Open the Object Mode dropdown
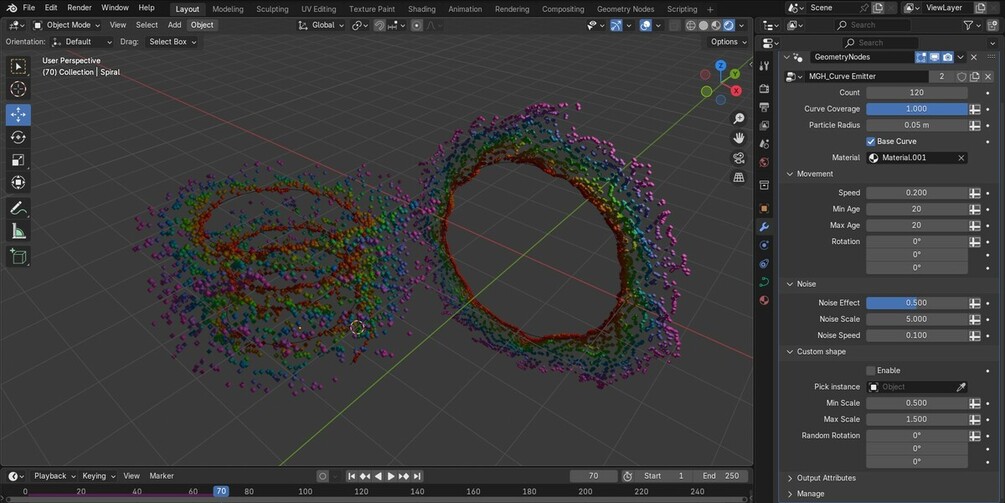 pyautogui.click(x=67, y=25)
